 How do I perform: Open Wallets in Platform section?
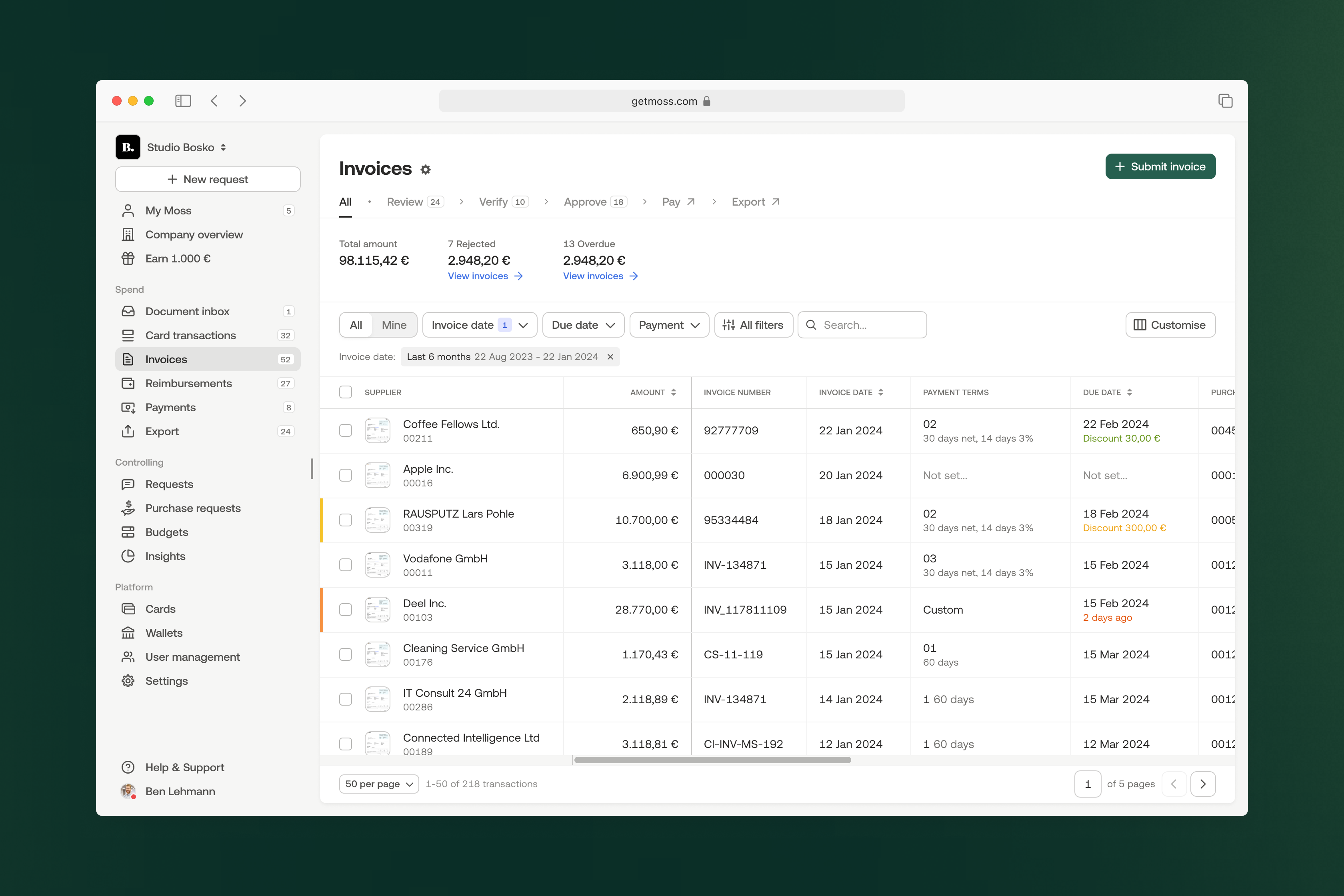tap(164, 632)
